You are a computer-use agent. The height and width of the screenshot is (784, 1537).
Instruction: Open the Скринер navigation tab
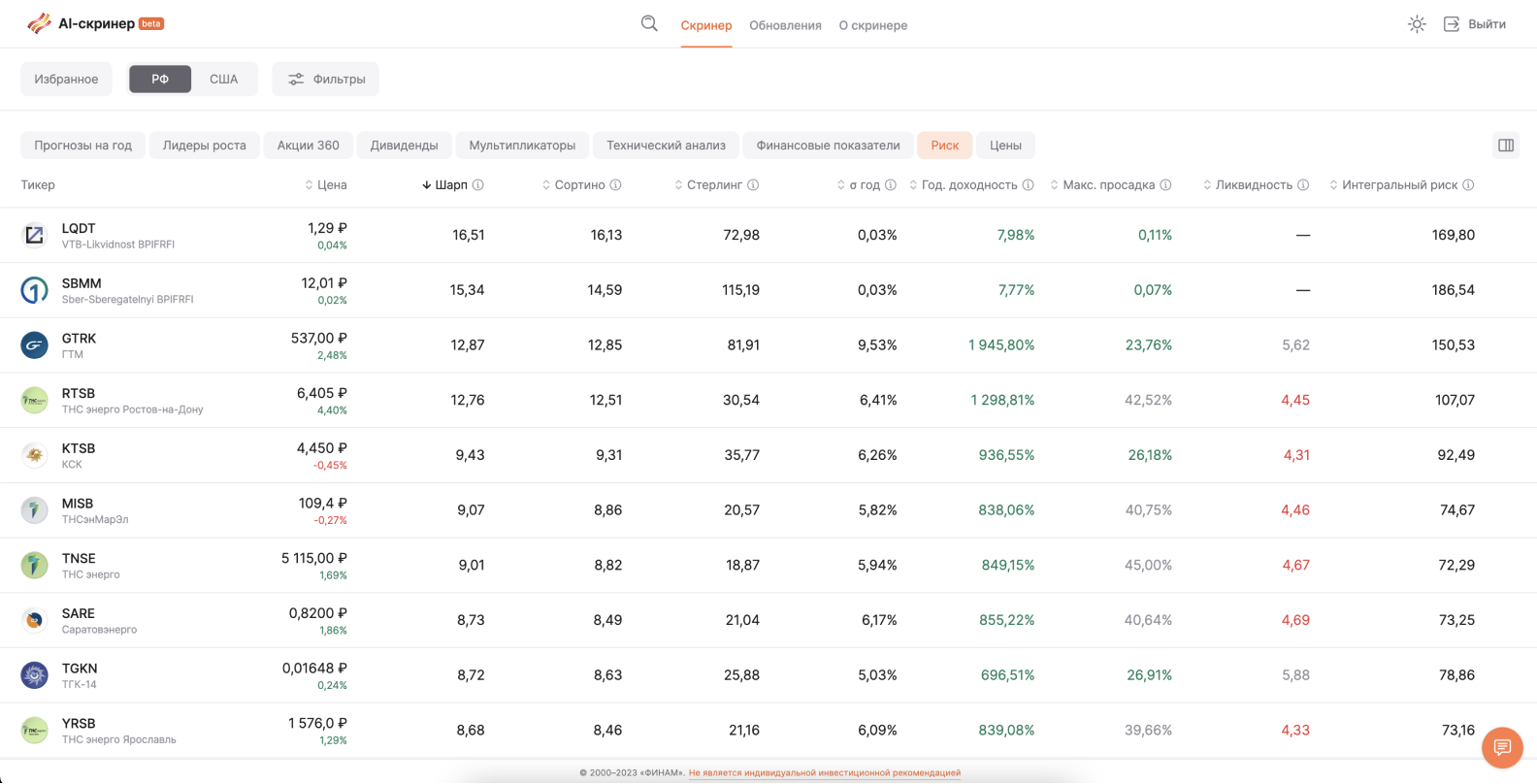click(706, 25)
